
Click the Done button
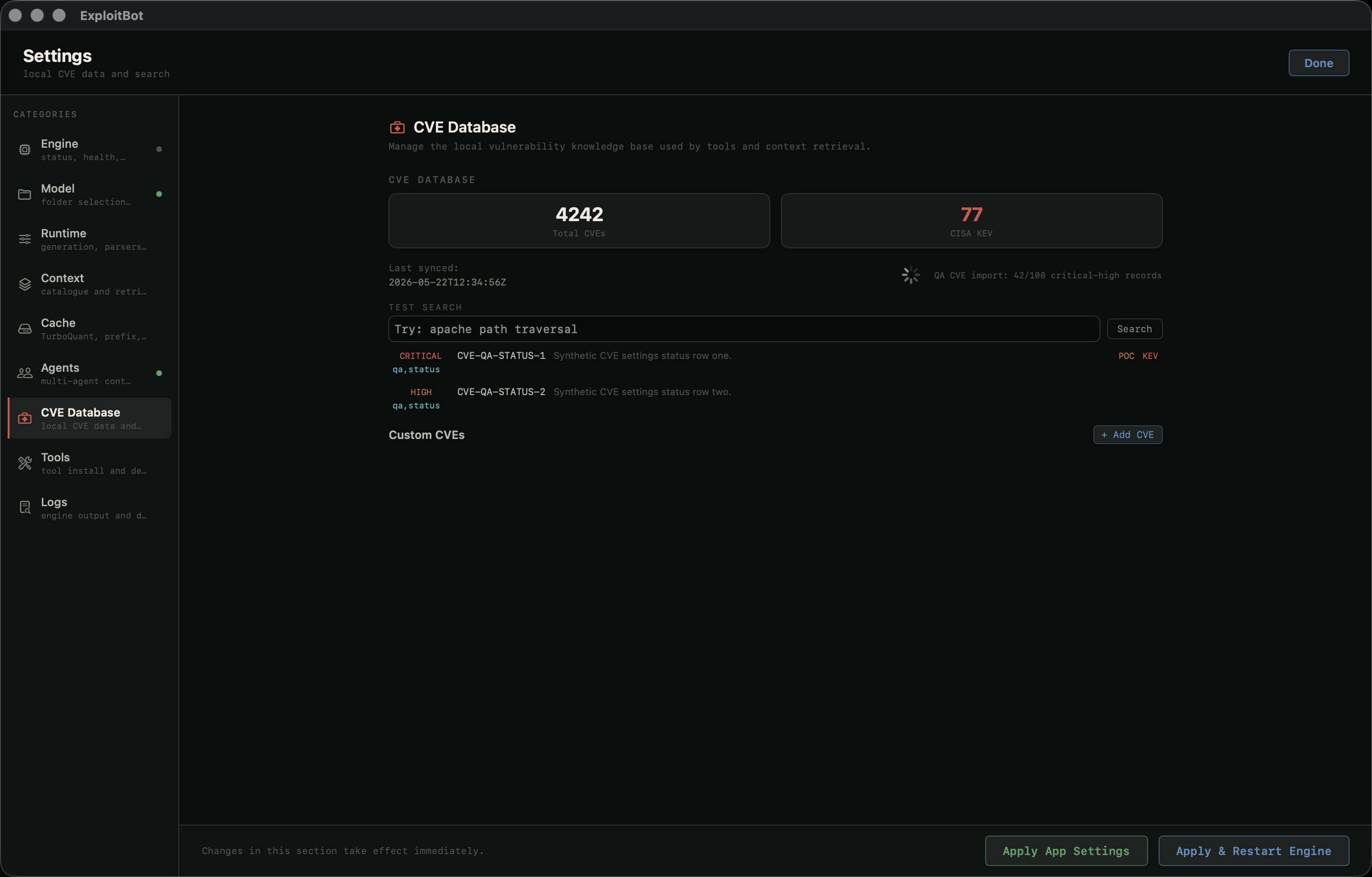pos(1319,63)
